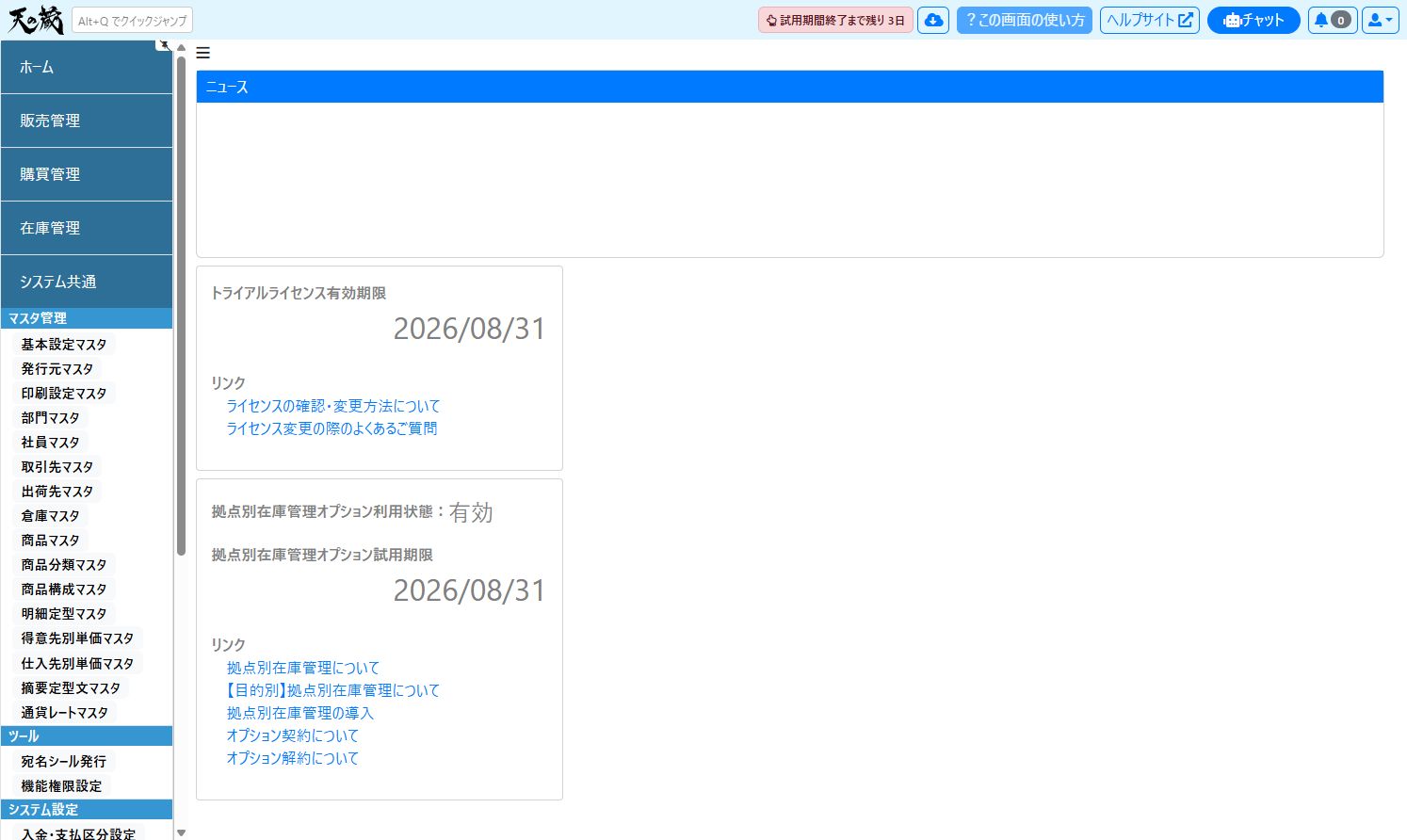This screenshot has width=1407, height=840.
Task: Open the チャット chat button
Action: 1253,20
